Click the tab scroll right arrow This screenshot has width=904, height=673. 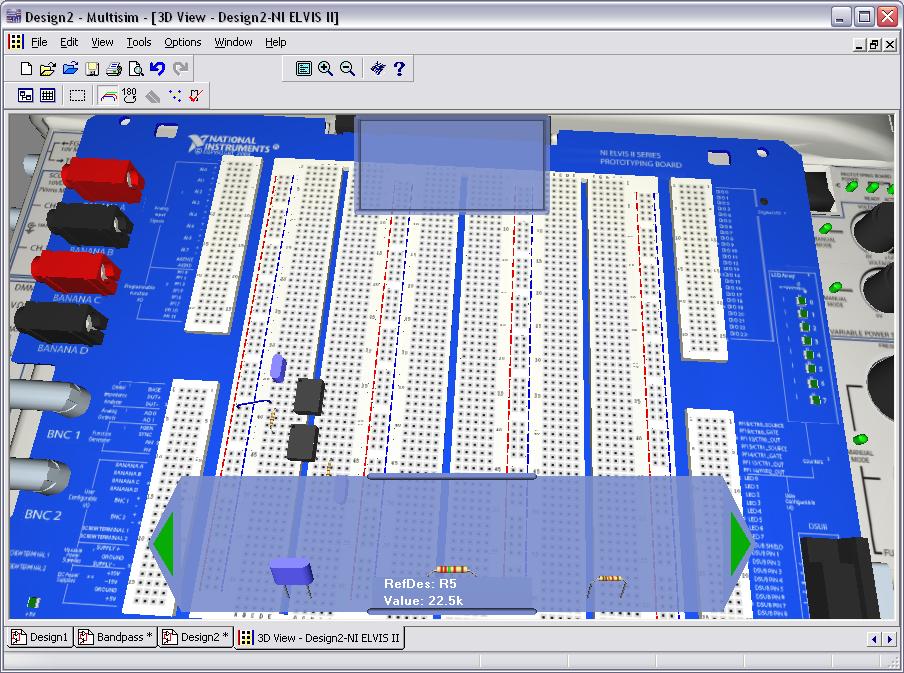coord(887,638)
